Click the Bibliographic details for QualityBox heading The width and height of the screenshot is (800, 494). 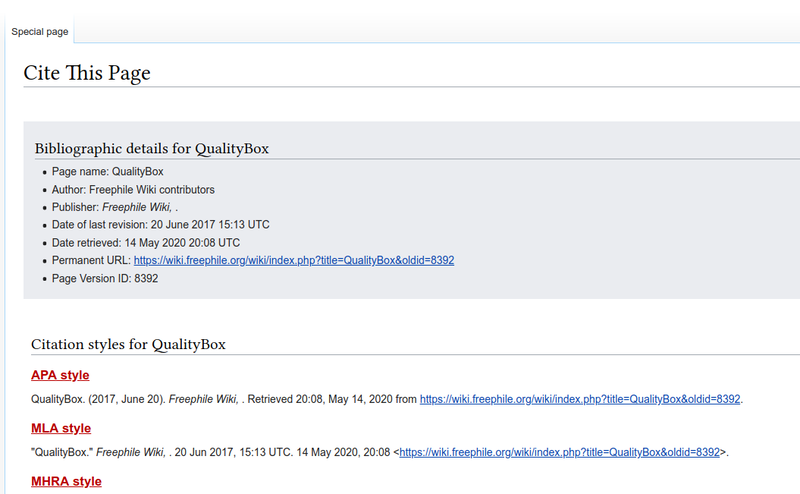151,148
